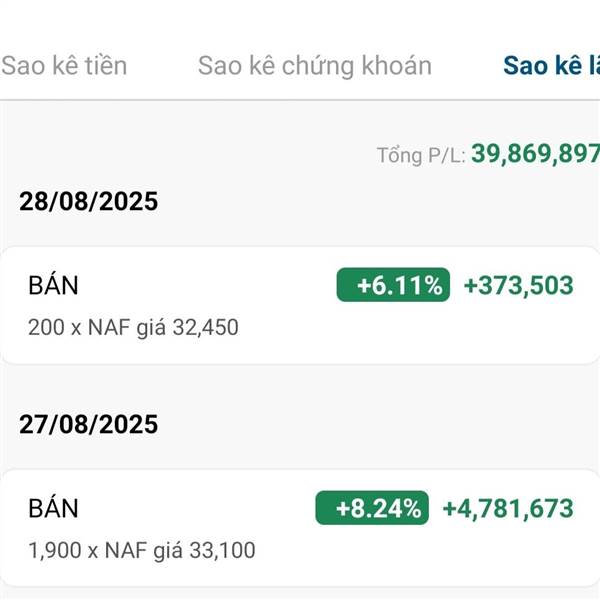This screenshot has height=600, width=600.
Task: Tap the divider line under the tabs
Action: click(300, 100)
